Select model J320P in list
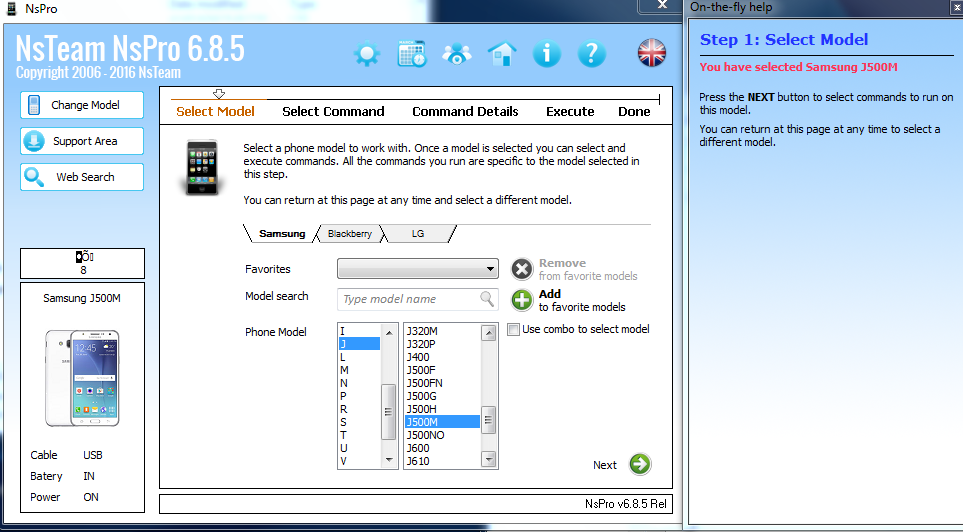Screen dimensions: 963x532 pyautogui.click(x=442, y=344)
